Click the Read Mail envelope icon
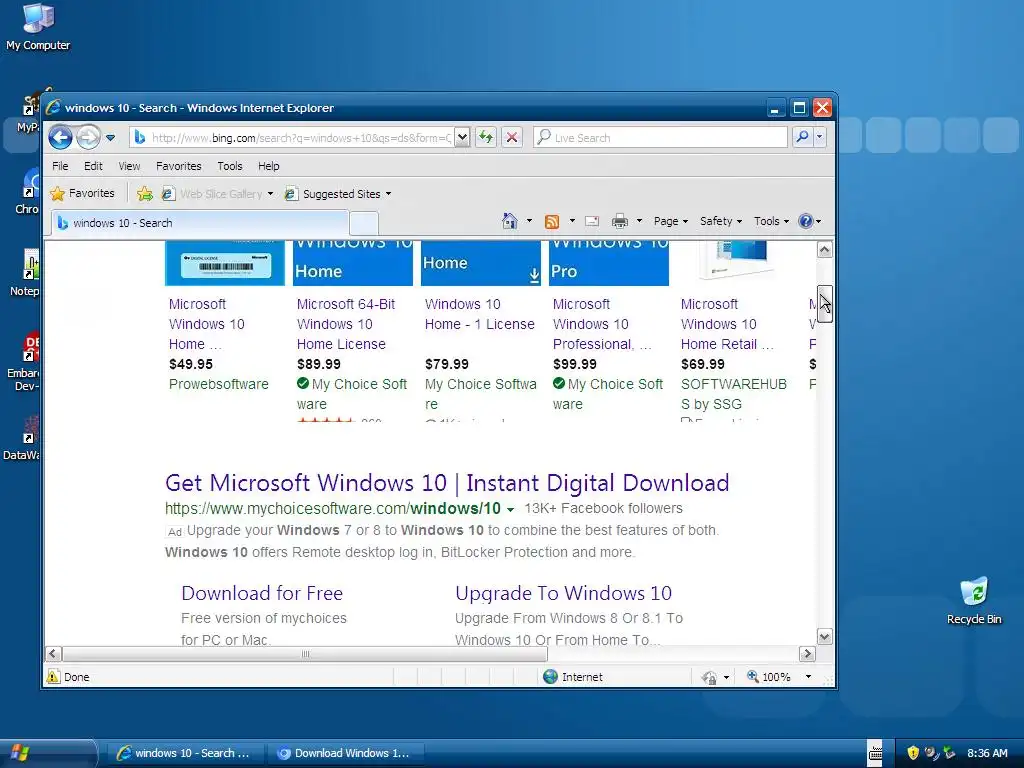The image size is (1024, 768). click(x=592, y=221)
